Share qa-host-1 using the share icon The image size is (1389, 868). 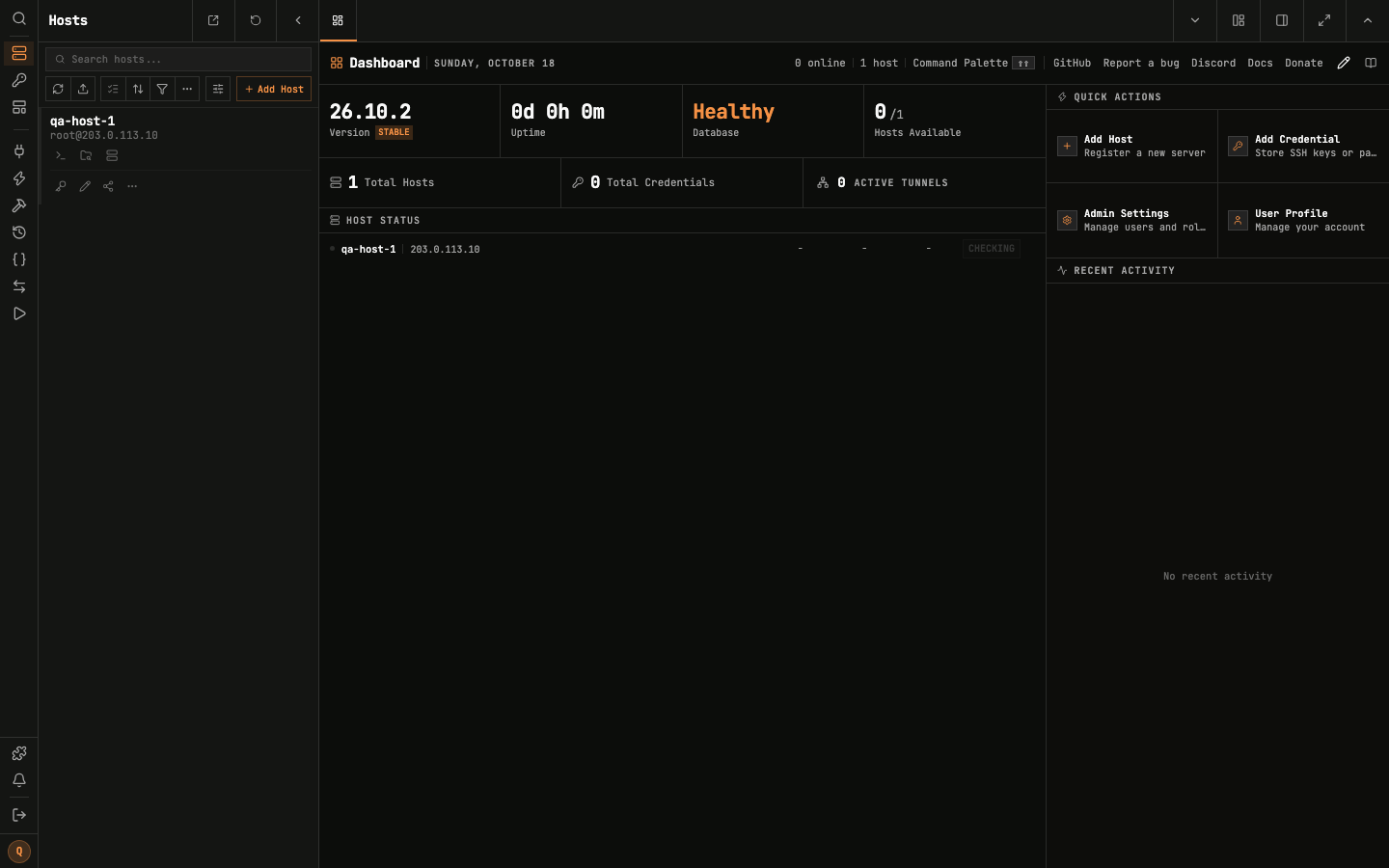click(x=108, y=186)
